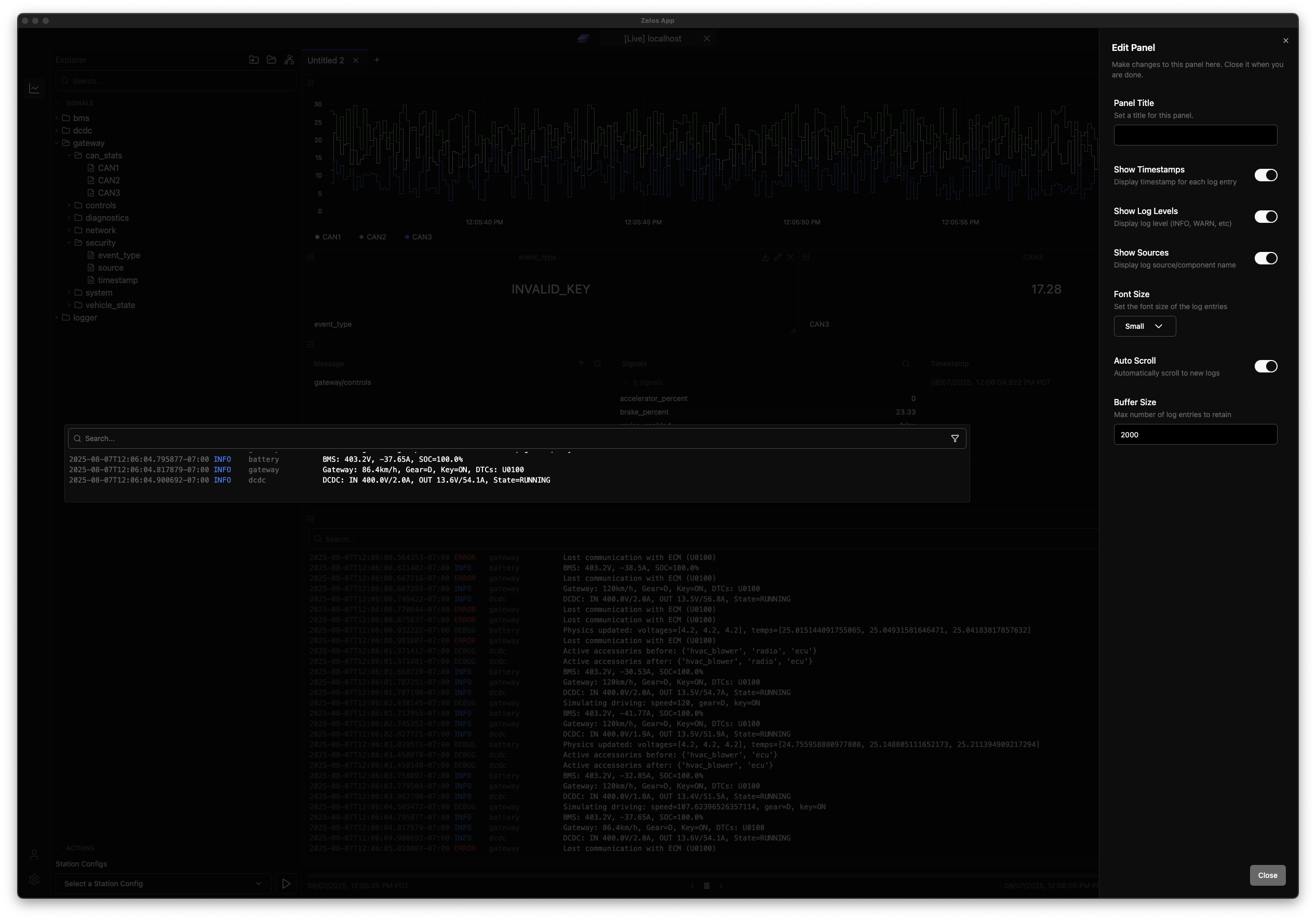Close the Edit Panel with the X icon
The width and height of the screenshot is (1316, 920).
(1285, 41)
